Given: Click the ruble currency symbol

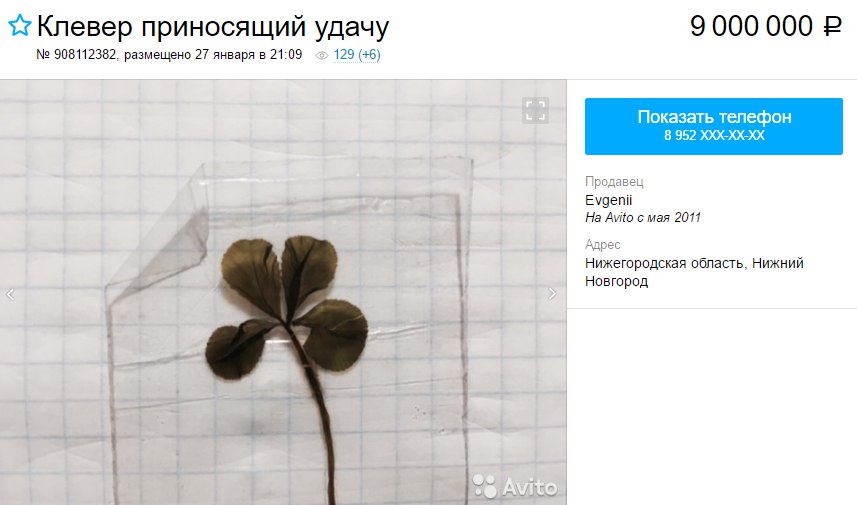Looking at the screenshot, I should click(x=832, y=26).
